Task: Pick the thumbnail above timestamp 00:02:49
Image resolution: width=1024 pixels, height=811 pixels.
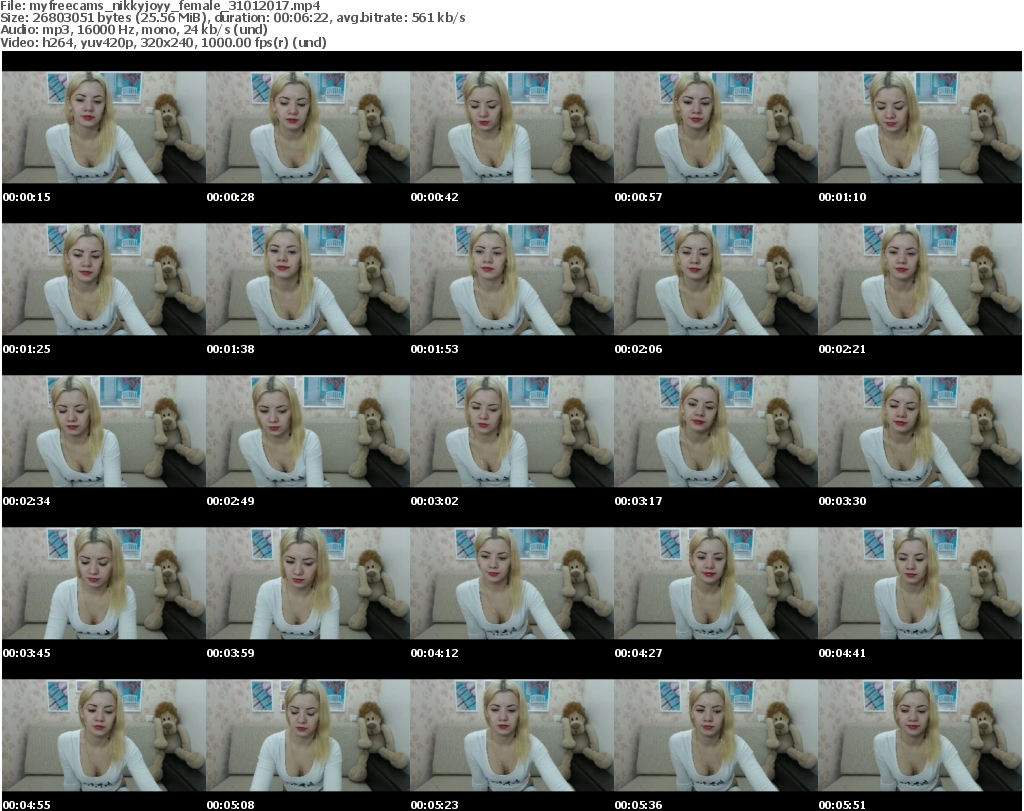Action: (x=308, y=432)
